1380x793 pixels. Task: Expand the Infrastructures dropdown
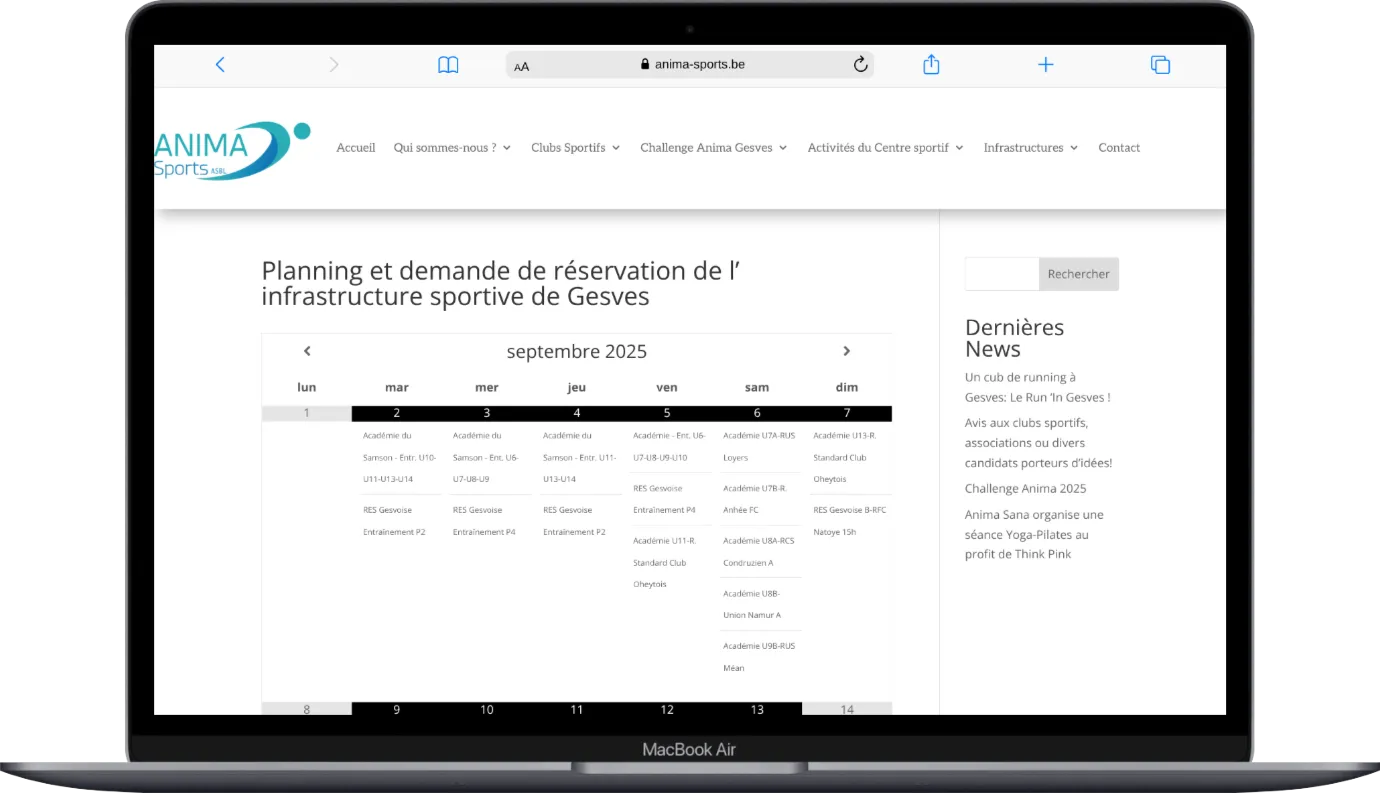(x=1031, y=147)
